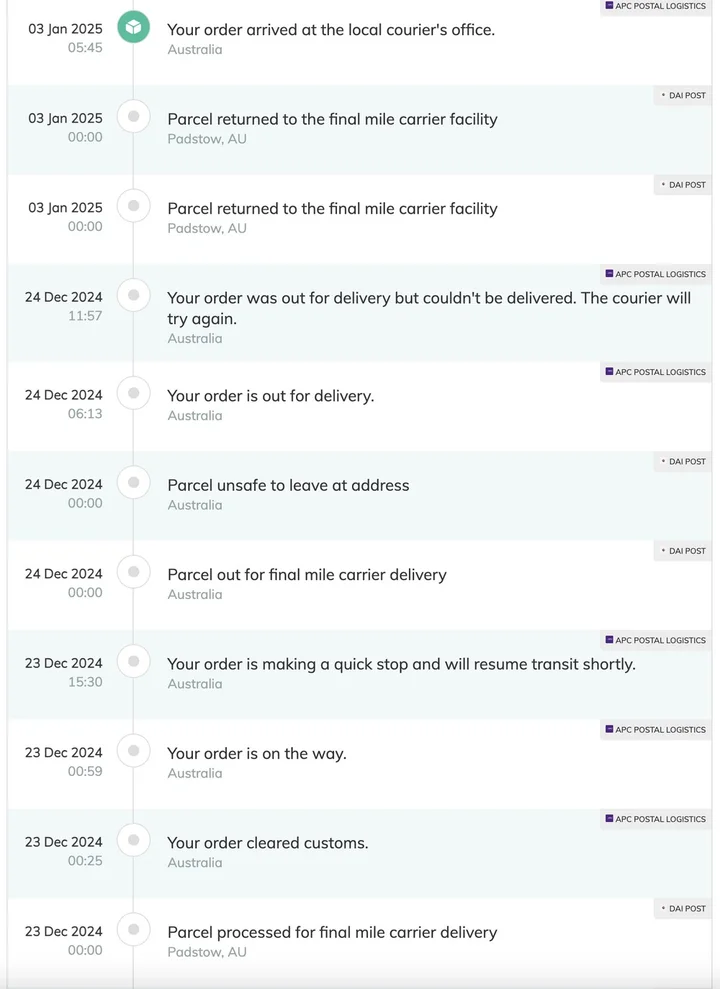This screenshot has height=989, width=720.
Task: Click APC badge on 'Your order is out for delivery' row
Action: pyautogui.click(x=656, y=372)
